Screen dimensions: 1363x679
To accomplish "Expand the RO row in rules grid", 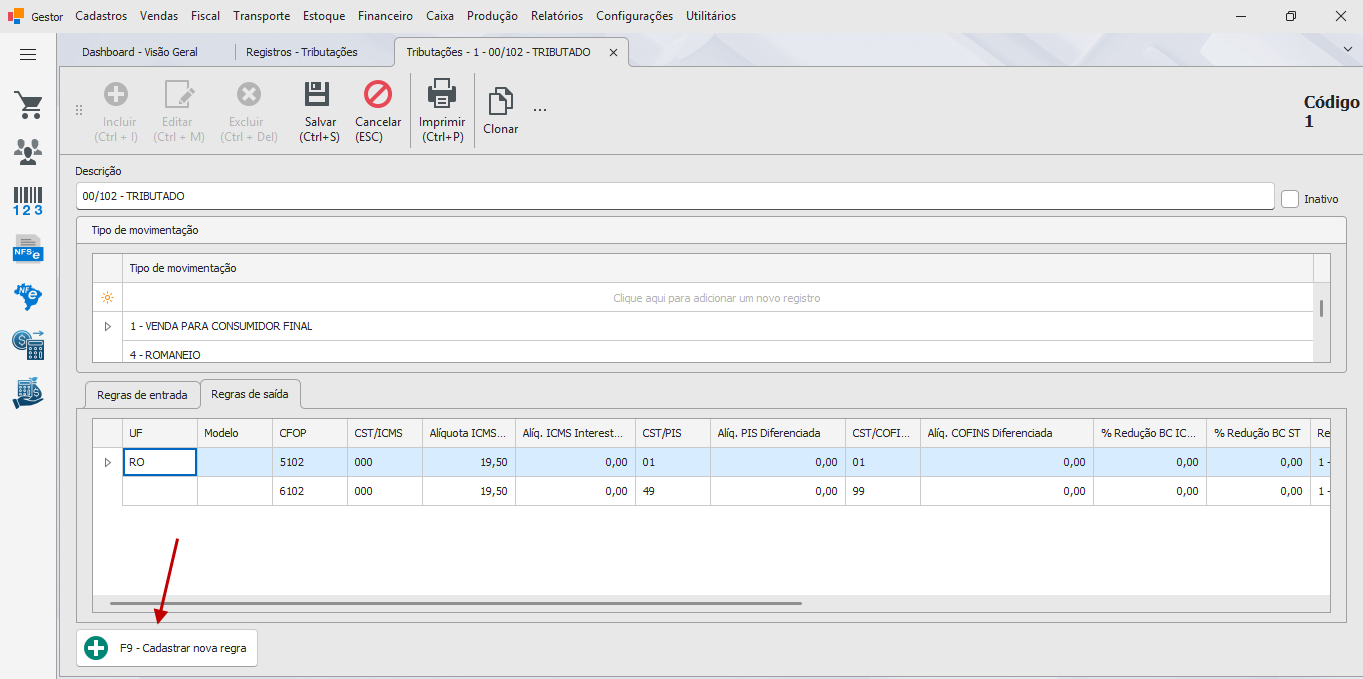I will 107,462.
